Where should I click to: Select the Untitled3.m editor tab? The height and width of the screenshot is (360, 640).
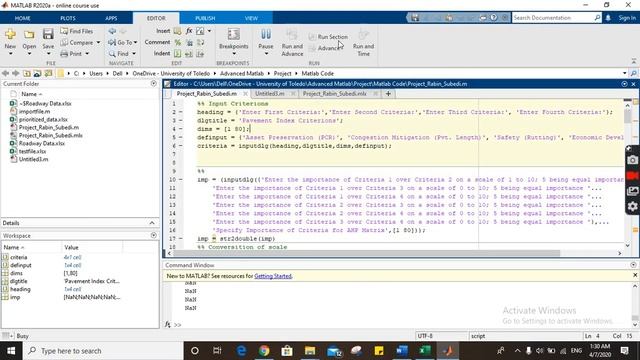click(x=270, y=93)
